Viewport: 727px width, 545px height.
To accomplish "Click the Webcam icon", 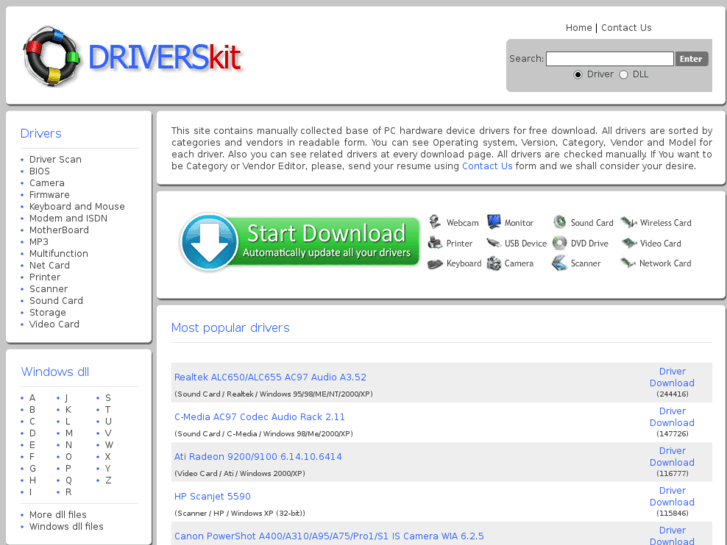I will 435,222.
